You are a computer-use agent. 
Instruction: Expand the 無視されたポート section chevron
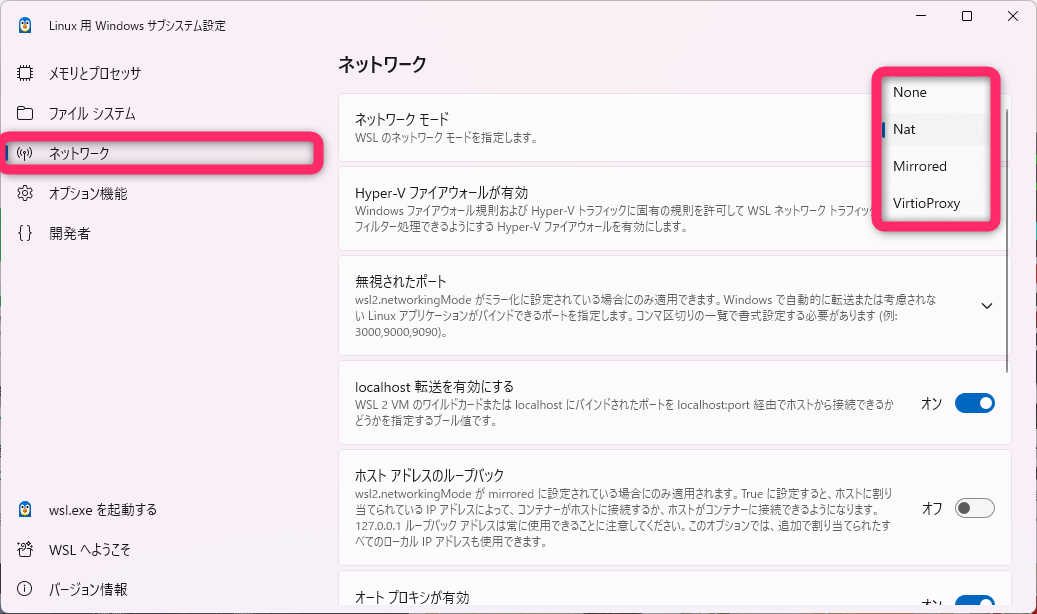(x=986, y=306)
